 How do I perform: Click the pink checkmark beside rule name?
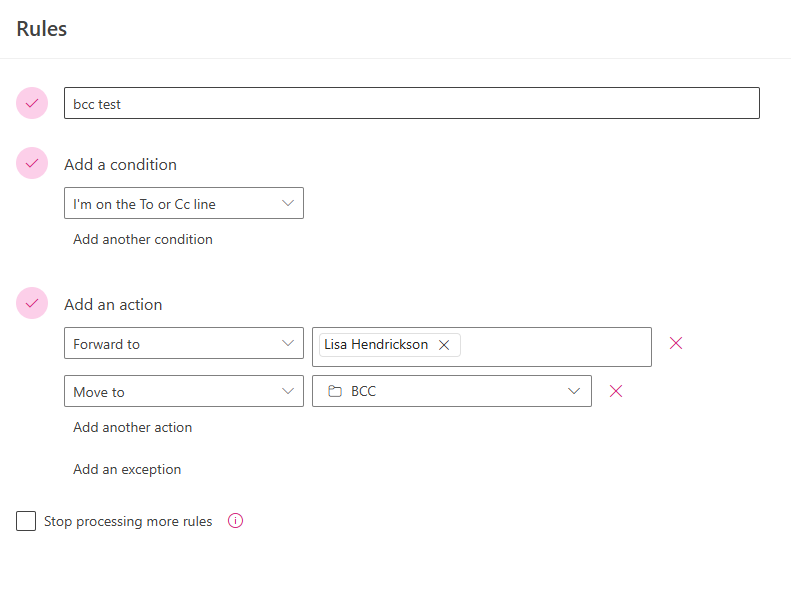click(x=32, y=103)
